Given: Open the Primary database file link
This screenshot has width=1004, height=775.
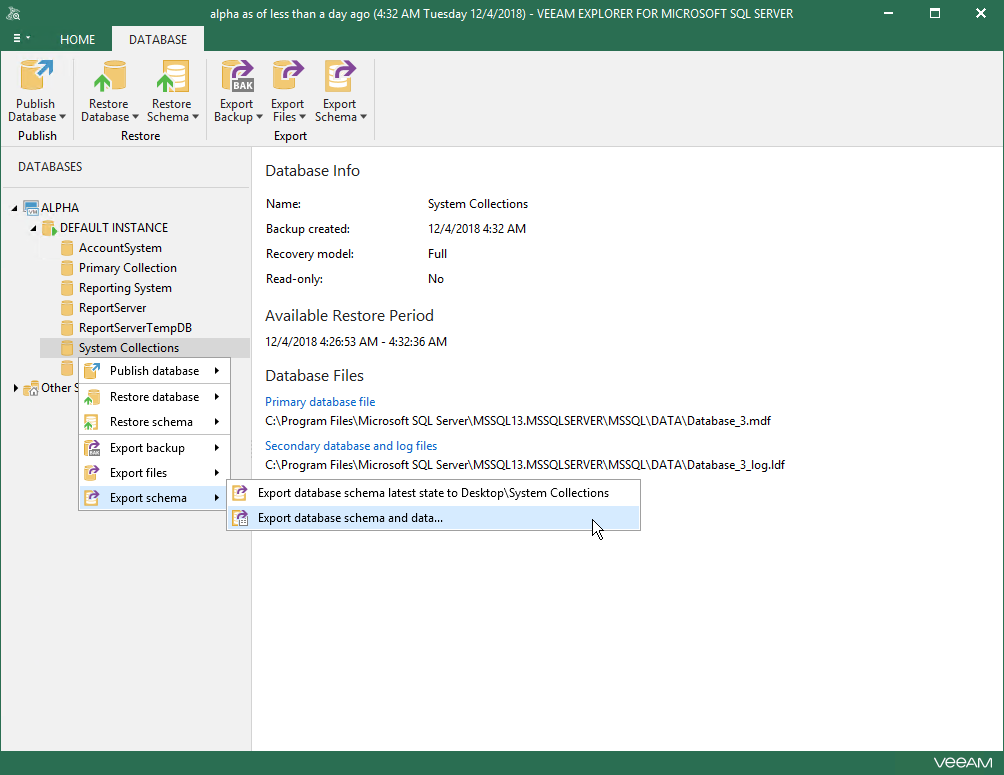Looking at the screenshot, I should (320, 402).
